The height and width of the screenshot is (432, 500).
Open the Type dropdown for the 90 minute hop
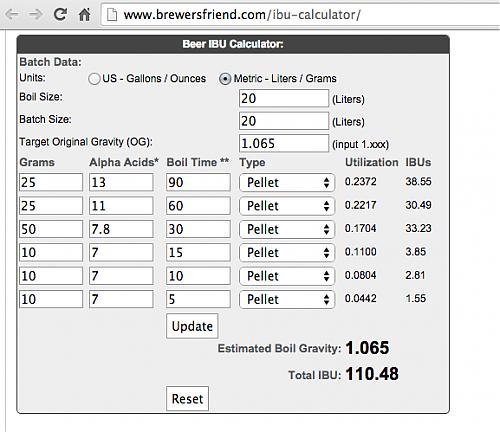coord(287,182)
